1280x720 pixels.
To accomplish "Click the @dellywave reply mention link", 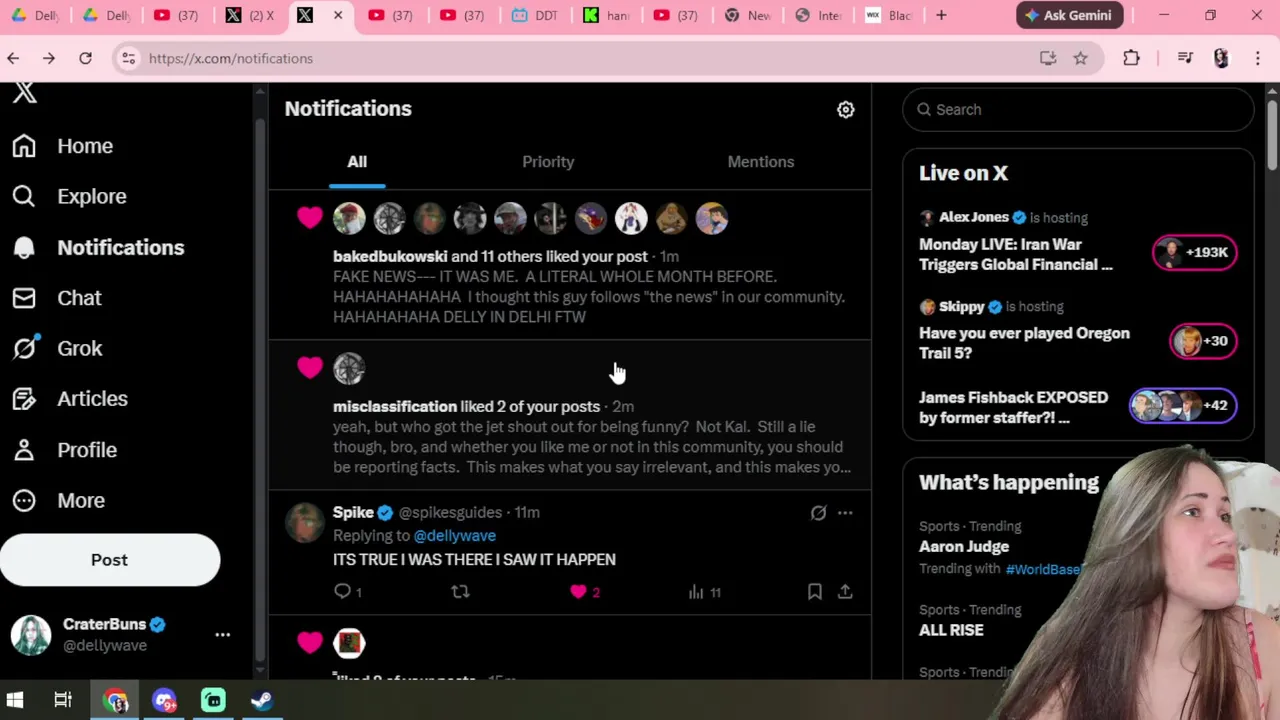I will [x=454, y=536].
